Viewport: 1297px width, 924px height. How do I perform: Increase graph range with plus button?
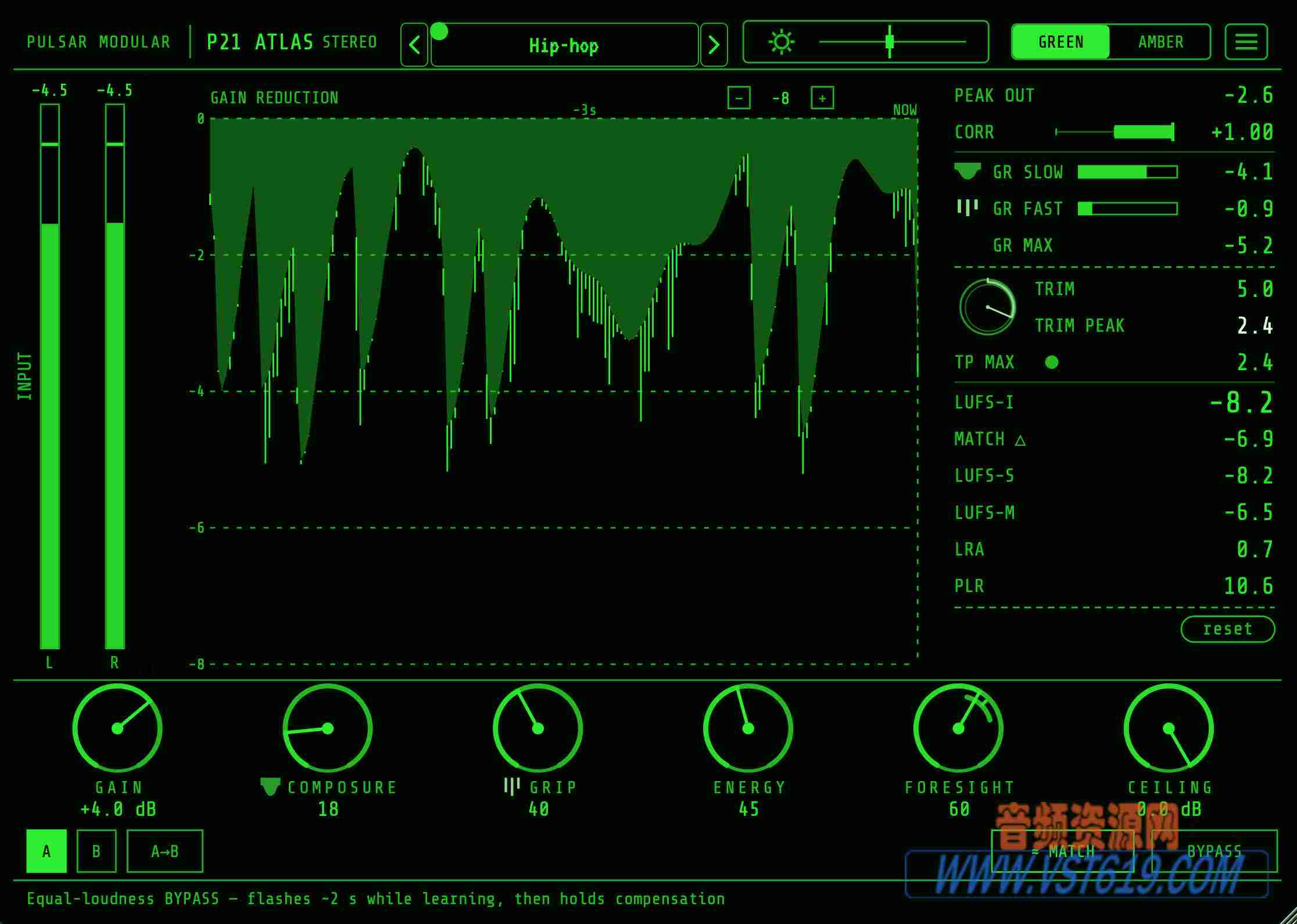click(822, 98)
